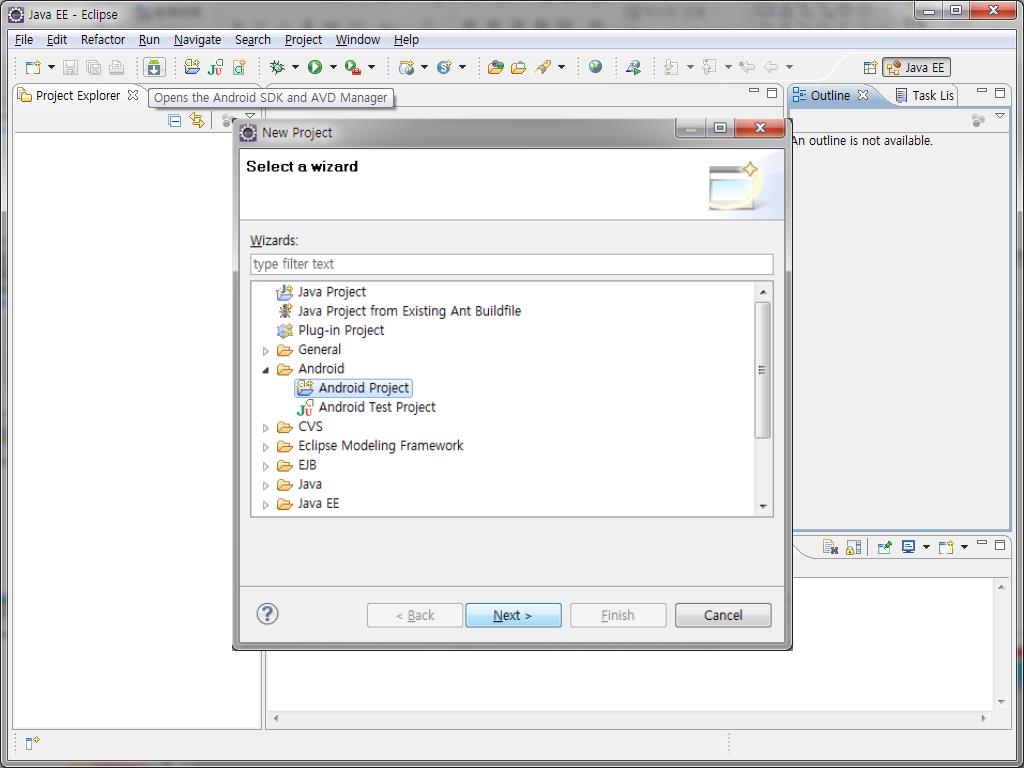Open the External Tools dropdown arrow

pyautogui.click(x=372, y=67)
